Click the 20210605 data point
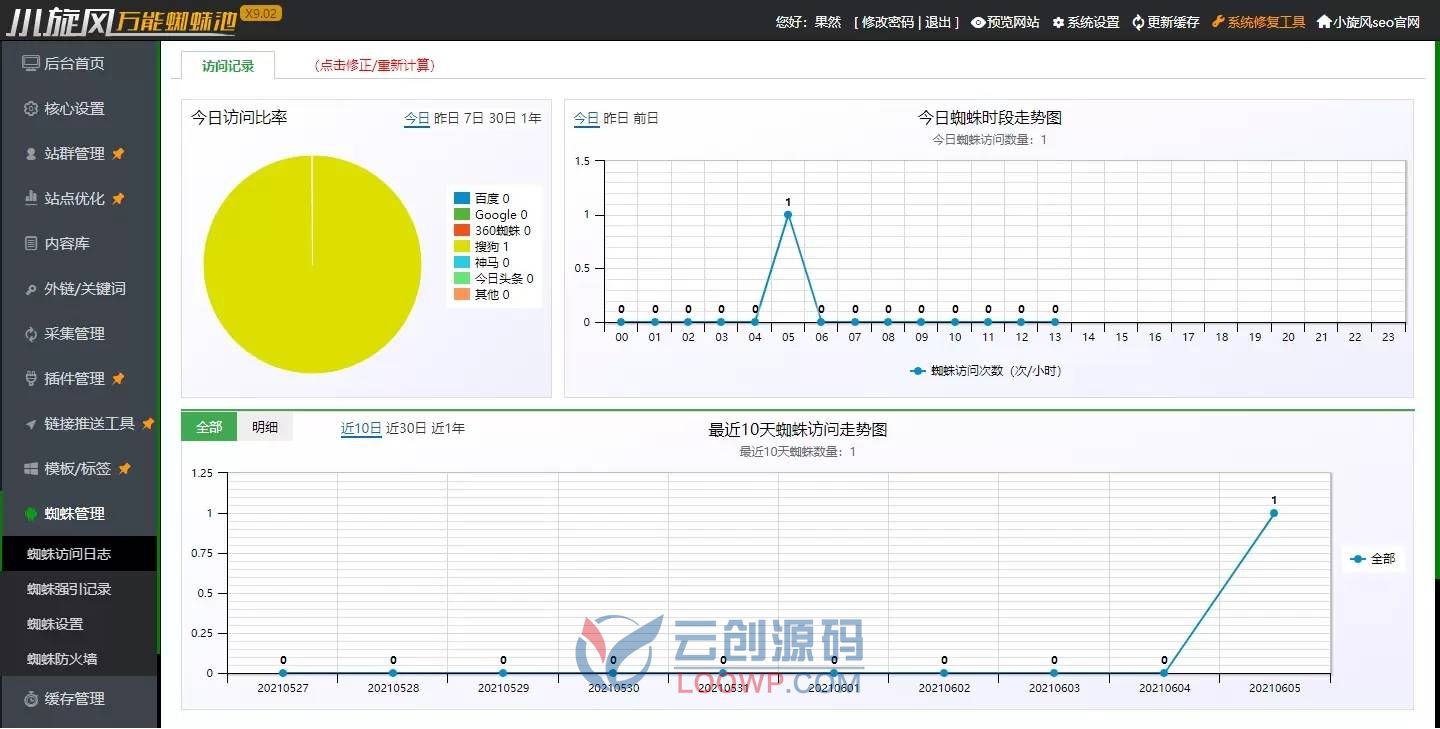This screenshot has width=1440, height=729. 1274,513
